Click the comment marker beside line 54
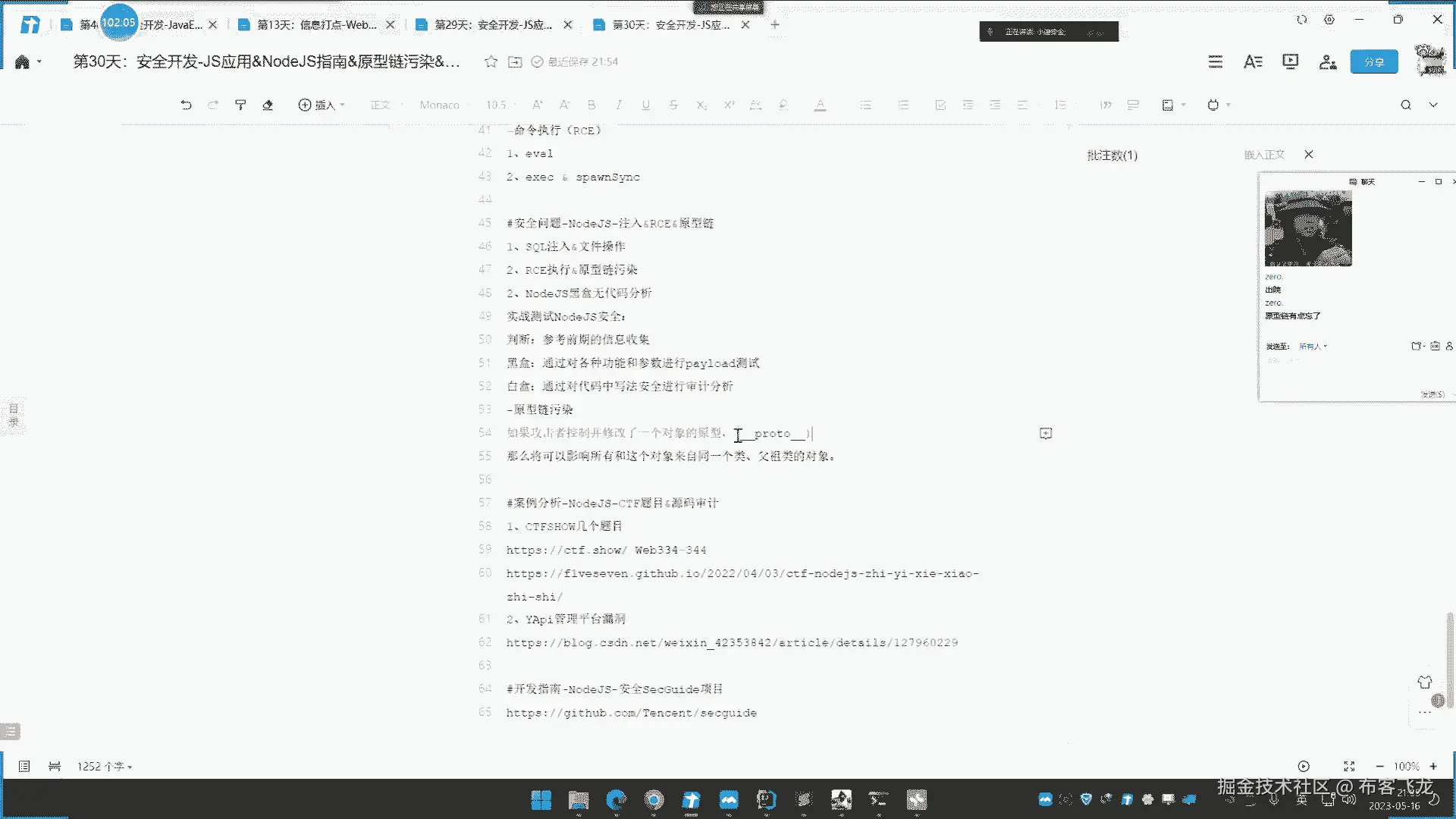1456x819 pixels. 1046,433
